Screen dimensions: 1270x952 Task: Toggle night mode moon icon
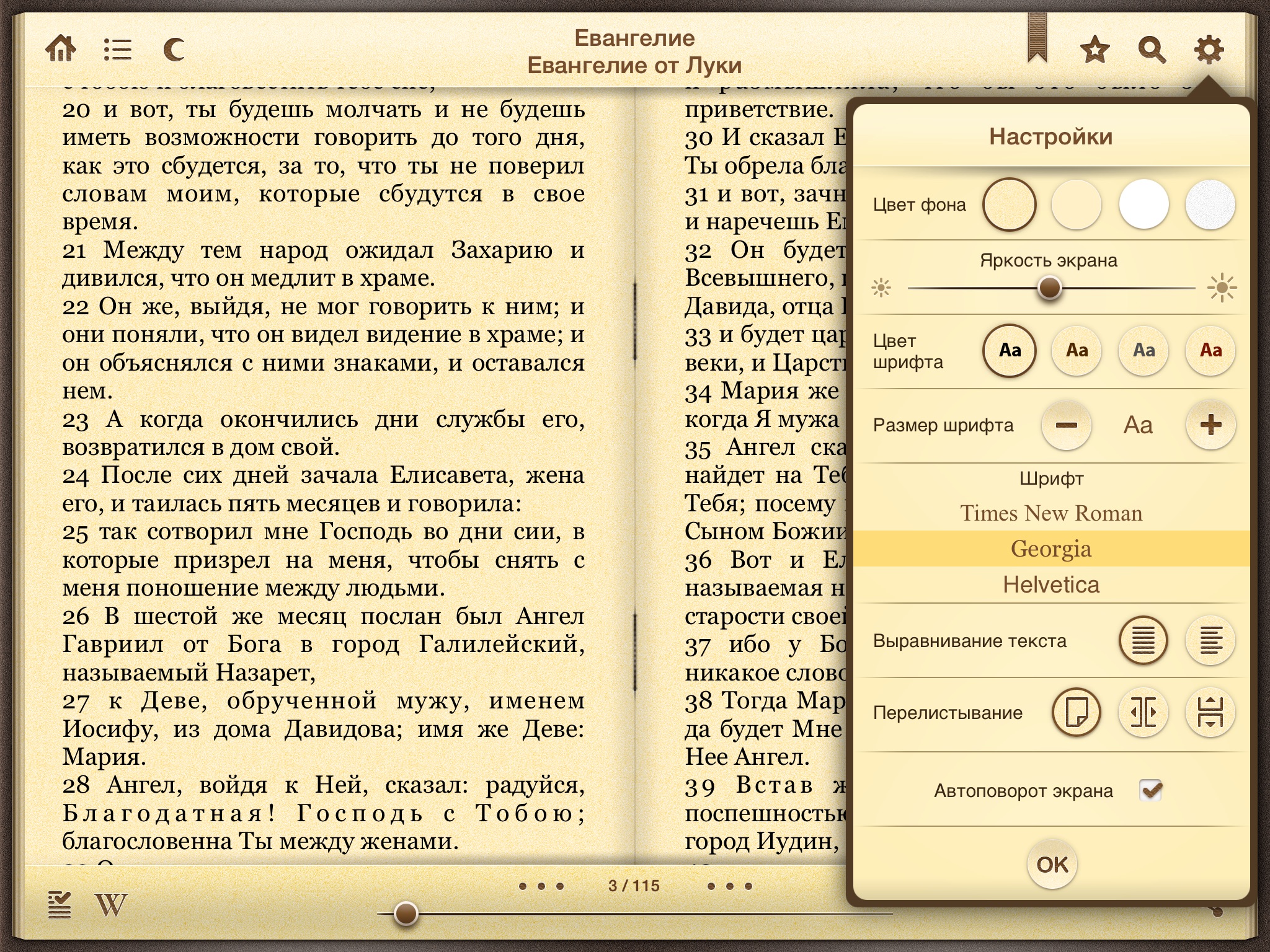174,49
